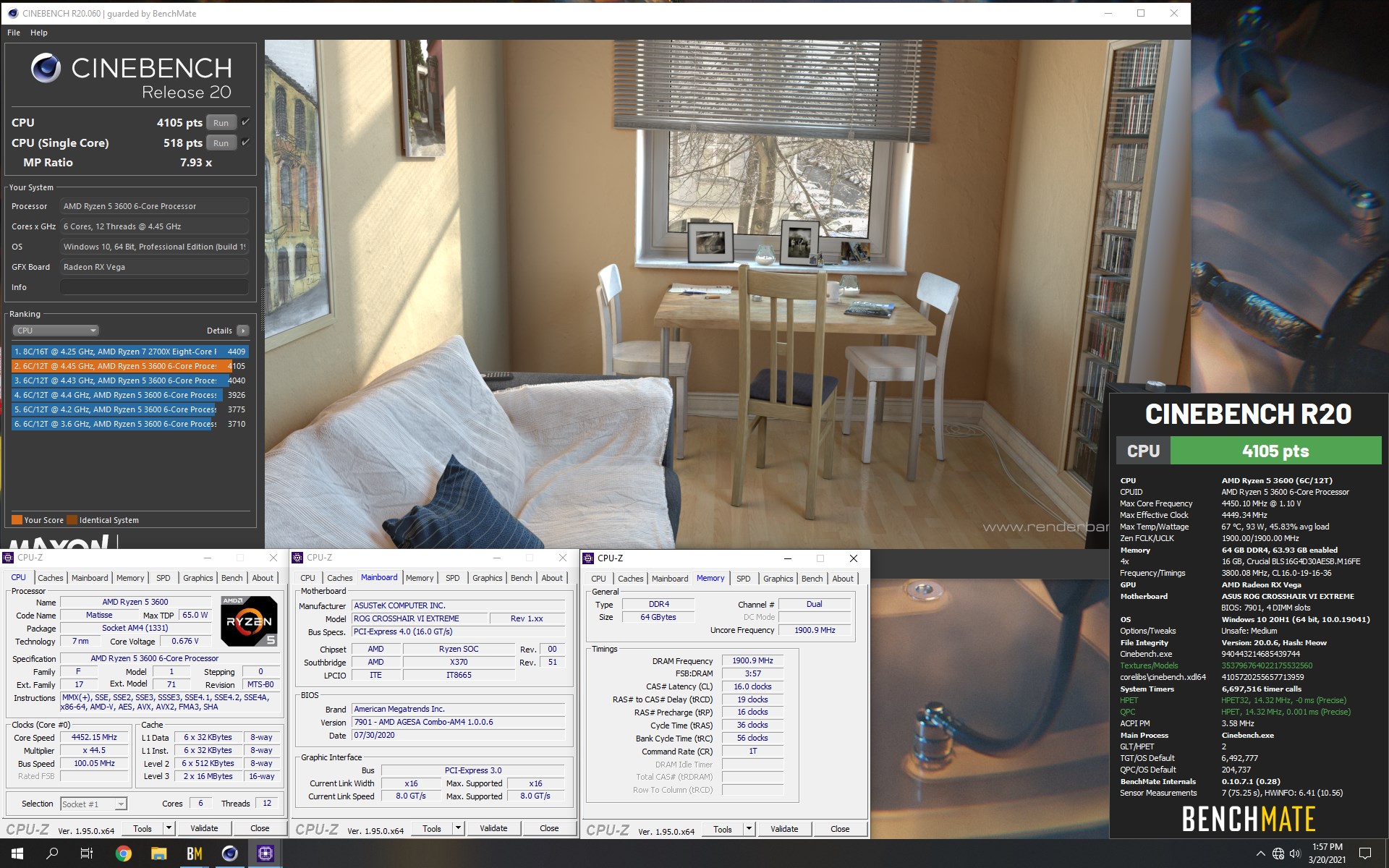Select ranking entry 6C/12T @ 4.2 GHz
The width and height of the screenshot is (1389, 868).
pos(130,409)
